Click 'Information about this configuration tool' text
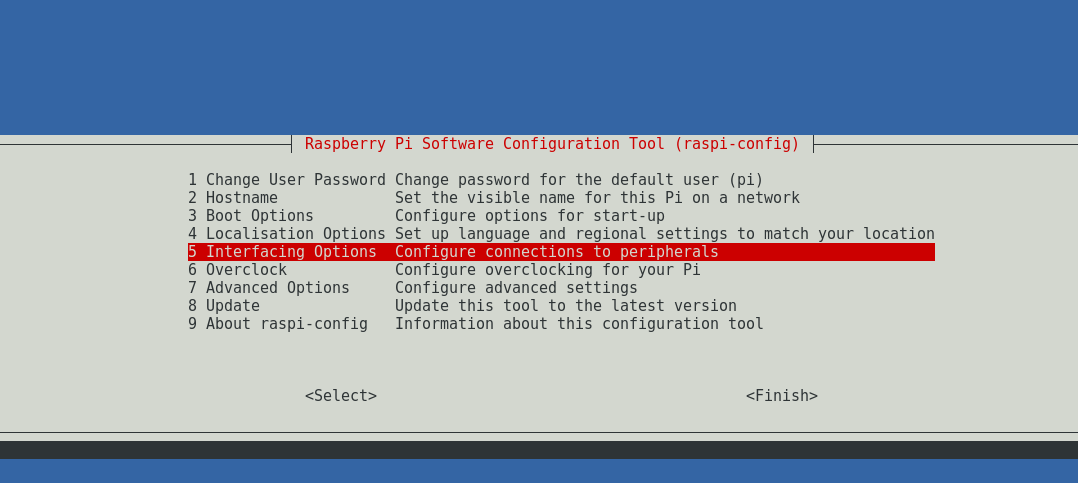The width and height of the screenshot is (1078, 483). (x=579, y=323)
